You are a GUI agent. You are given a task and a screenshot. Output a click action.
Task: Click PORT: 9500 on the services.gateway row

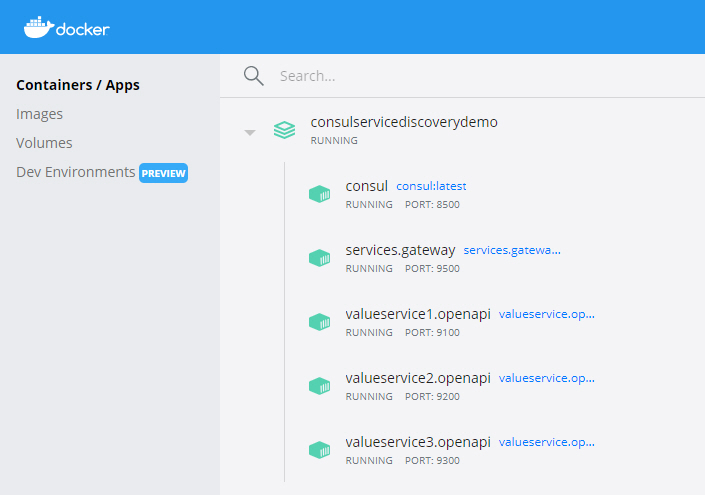click(432, 268)
